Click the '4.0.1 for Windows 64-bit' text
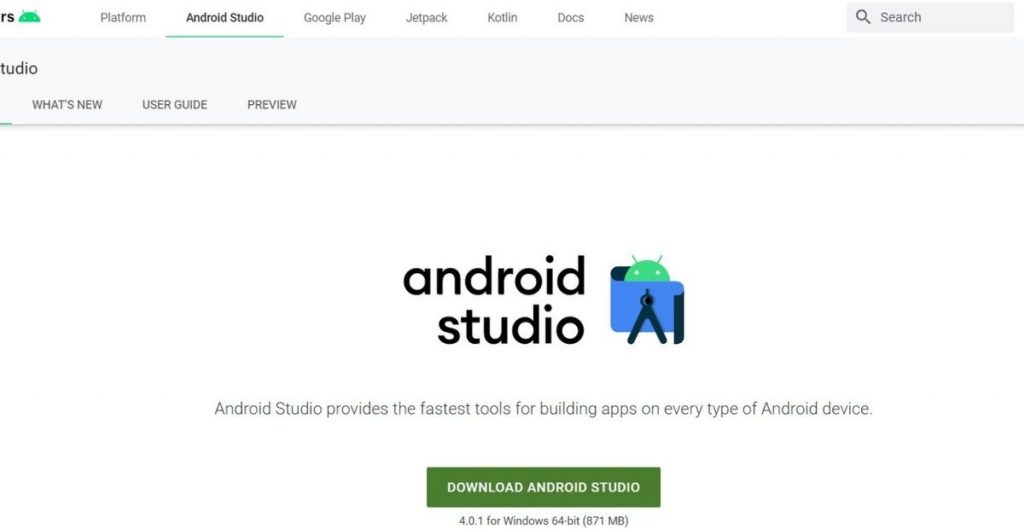The width and height of the screenshot is (1024, 529). point(543,521)
